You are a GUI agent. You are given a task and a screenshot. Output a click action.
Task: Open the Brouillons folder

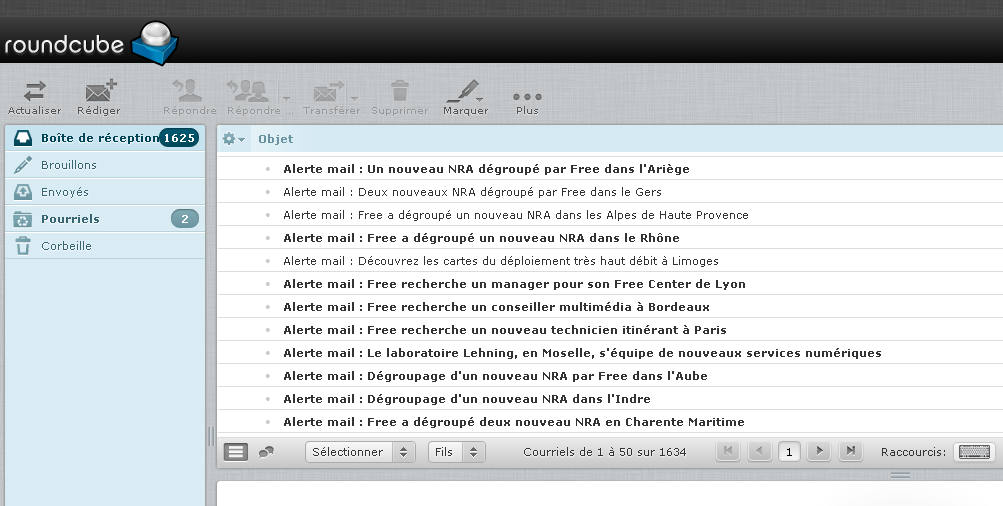105,165
